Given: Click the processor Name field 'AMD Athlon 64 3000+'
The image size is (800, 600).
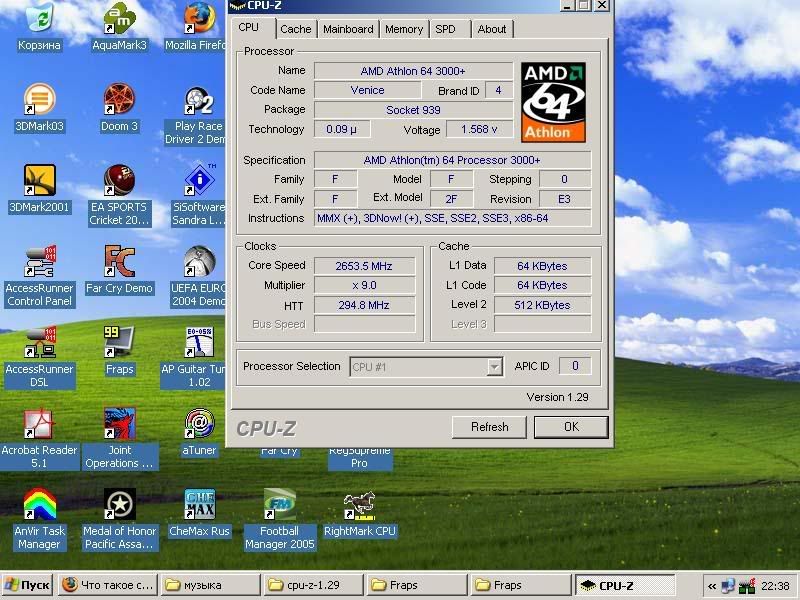Looking at the screenshot, I should 413,71.
